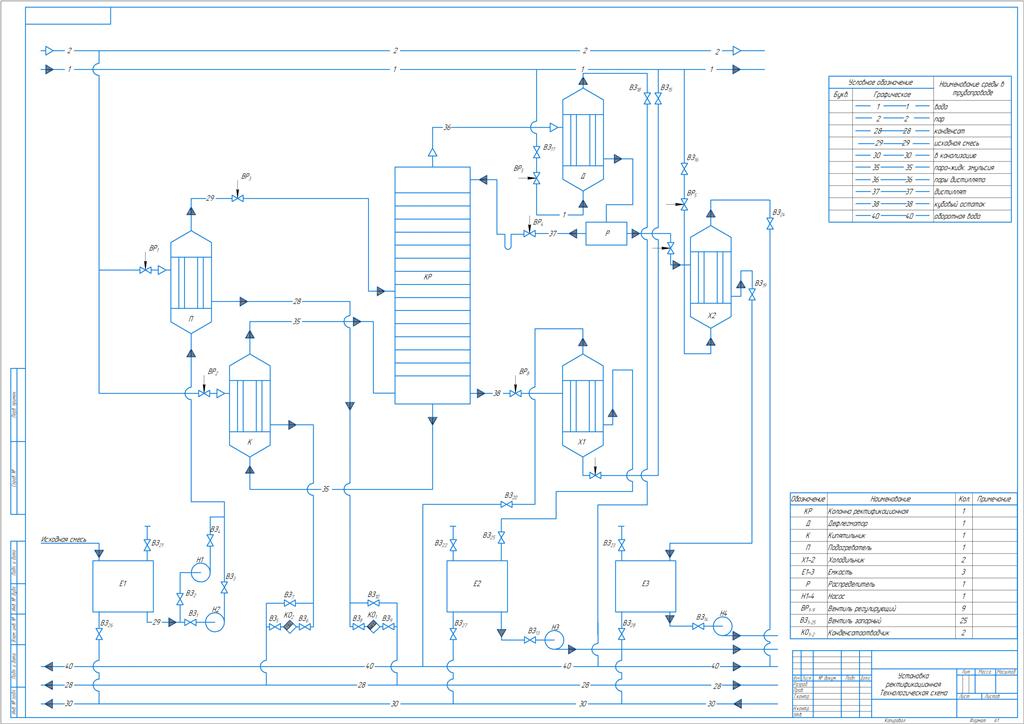The width and height of the screenshot is (1024, 724).
Task: Select the valve just before pump Н3
Action: click(530, 640)
